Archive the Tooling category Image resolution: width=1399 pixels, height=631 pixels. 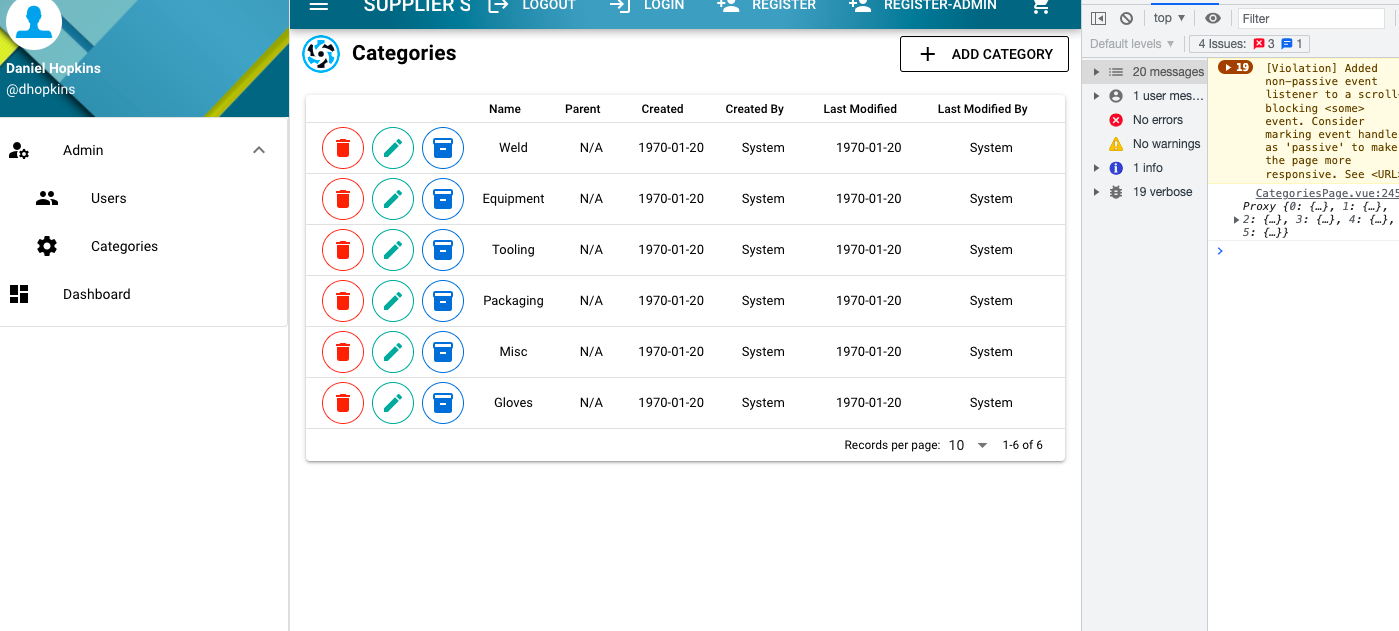(443, 250)
